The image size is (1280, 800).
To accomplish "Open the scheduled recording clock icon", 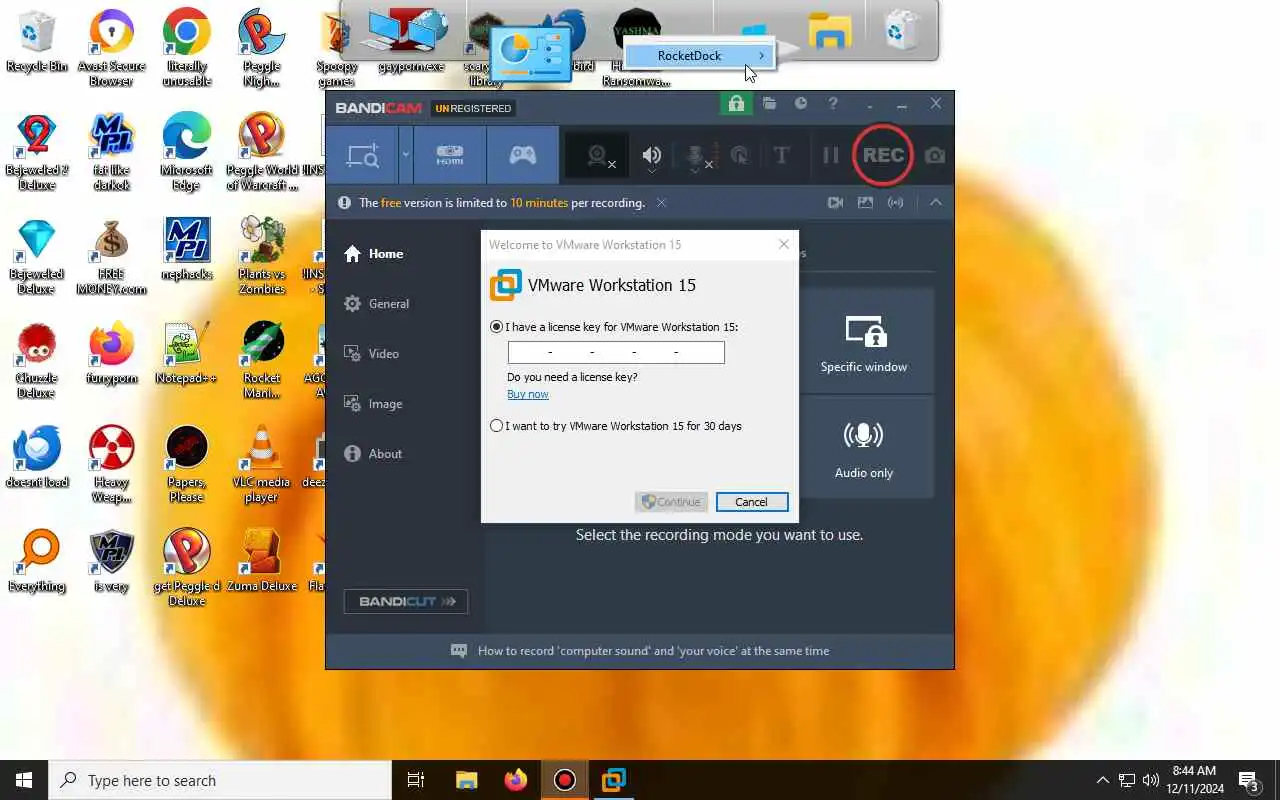I will click(801, 103).
